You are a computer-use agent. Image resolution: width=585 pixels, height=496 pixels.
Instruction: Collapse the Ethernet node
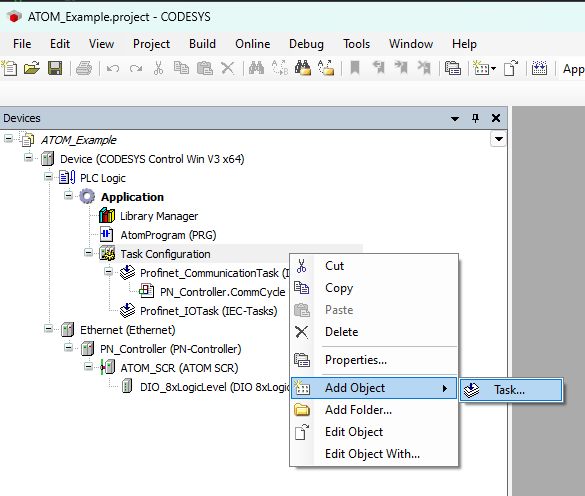[49, 329]
